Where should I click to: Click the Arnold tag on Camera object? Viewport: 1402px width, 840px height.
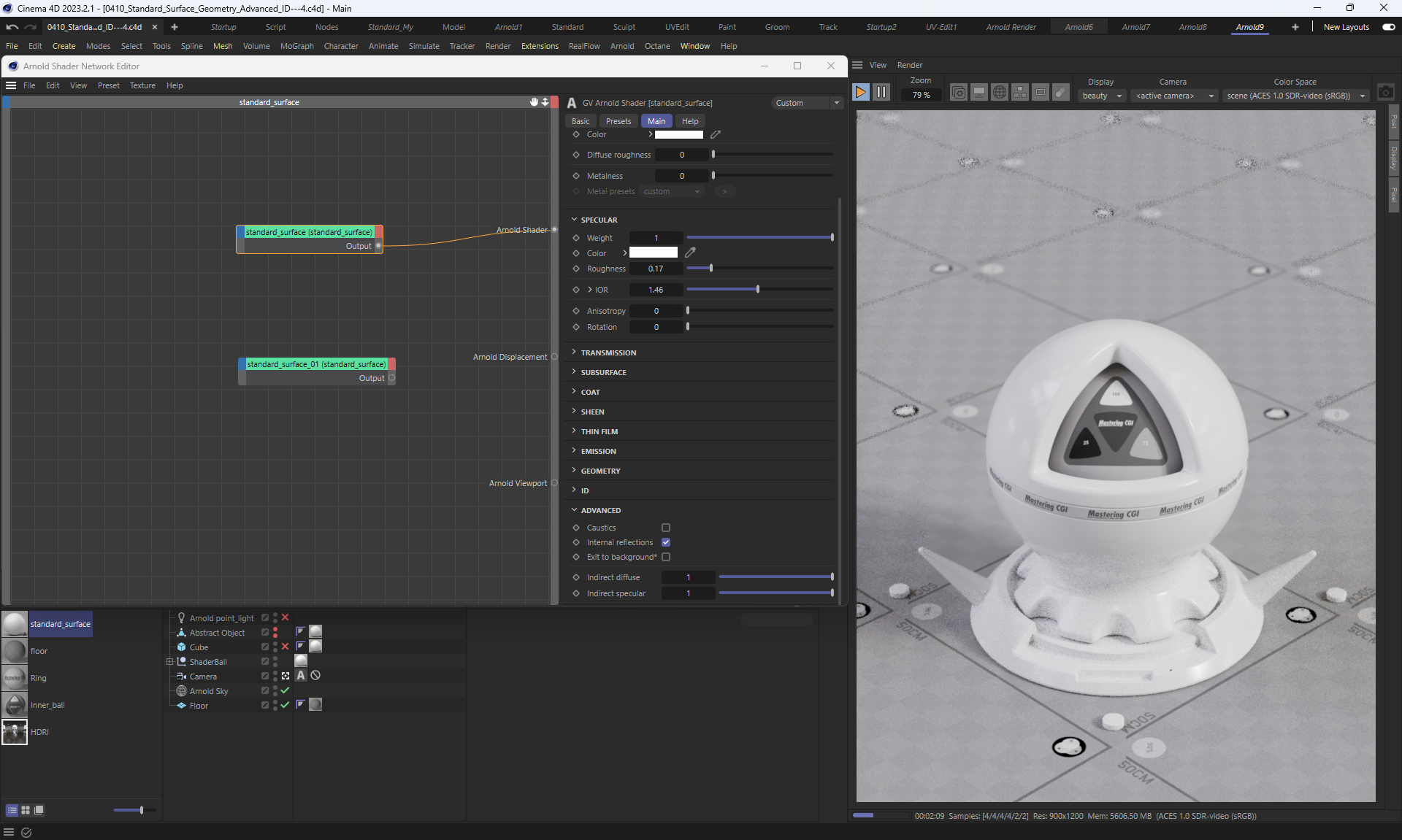301,676
